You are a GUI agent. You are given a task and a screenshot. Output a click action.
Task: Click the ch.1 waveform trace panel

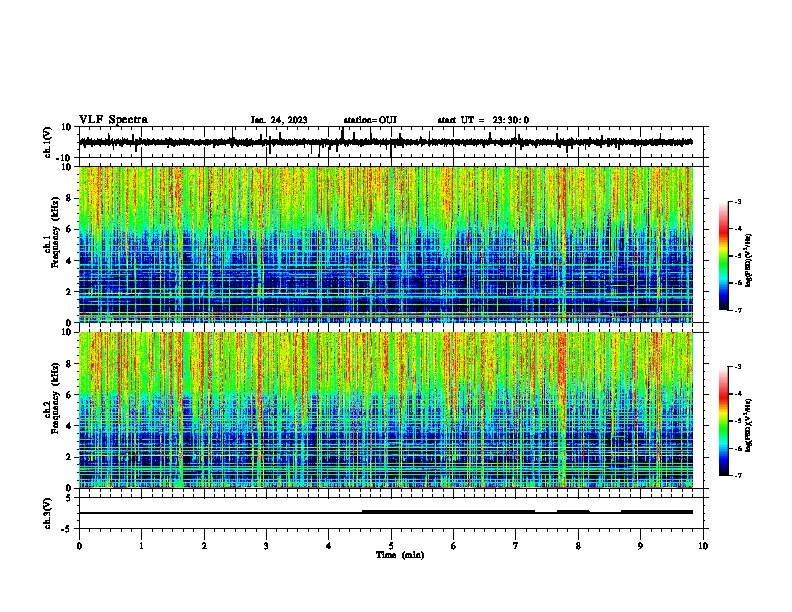coord(391,142)
